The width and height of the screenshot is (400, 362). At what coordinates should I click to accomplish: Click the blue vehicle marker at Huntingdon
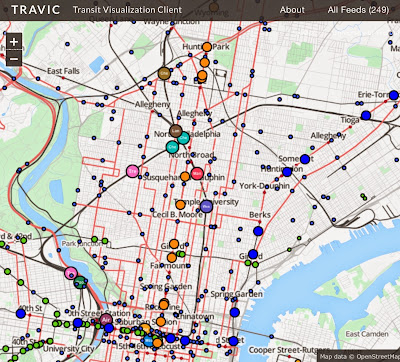pyautogui.click(x=287, y=172)
